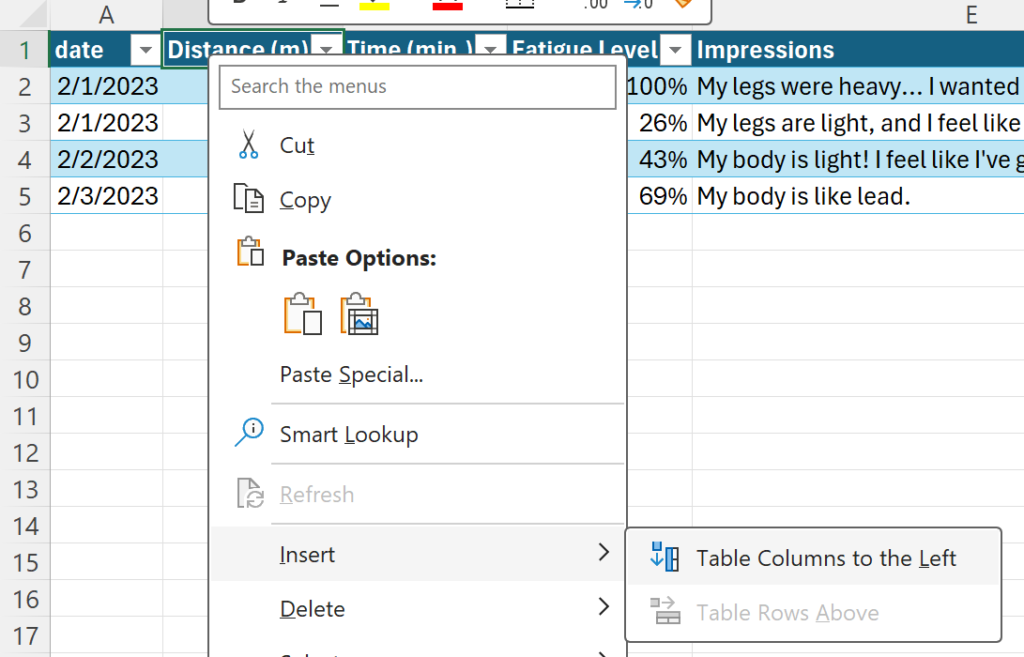Screen dimensions: 1024x657
Task: Select column A header
Action: click(106, 14)
